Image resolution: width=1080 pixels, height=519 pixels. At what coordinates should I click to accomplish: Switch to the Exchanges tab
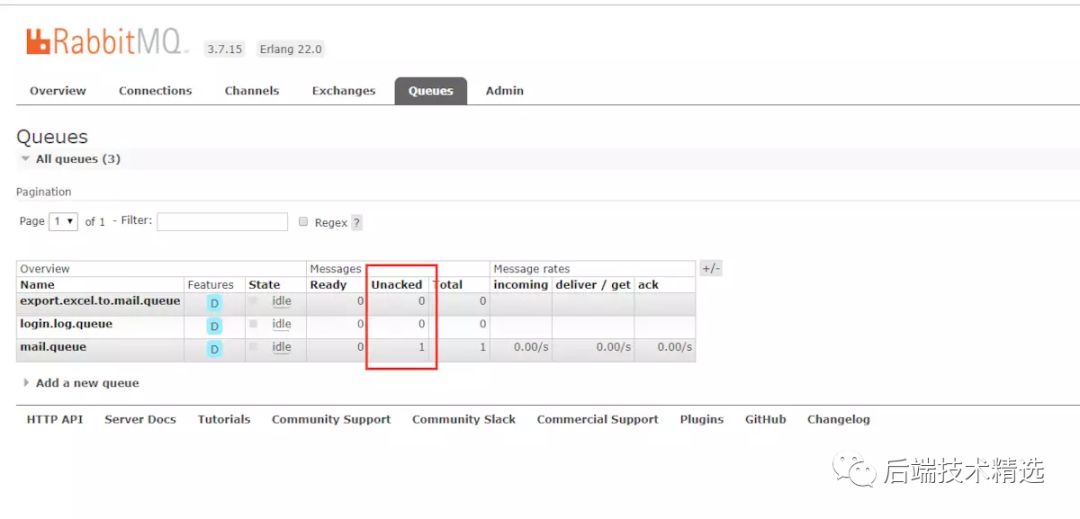[x=343, y=91]
